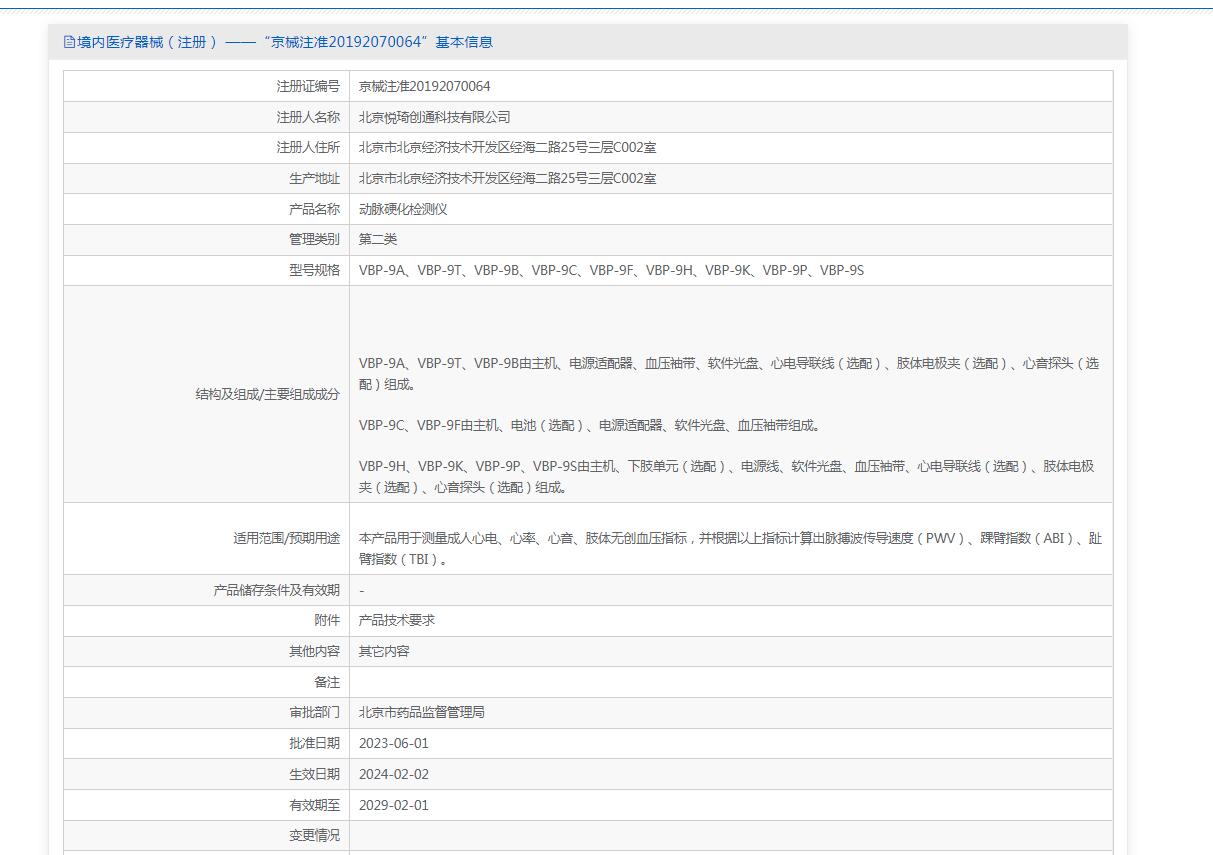Click the label 注册人名称

coord(308,117)
